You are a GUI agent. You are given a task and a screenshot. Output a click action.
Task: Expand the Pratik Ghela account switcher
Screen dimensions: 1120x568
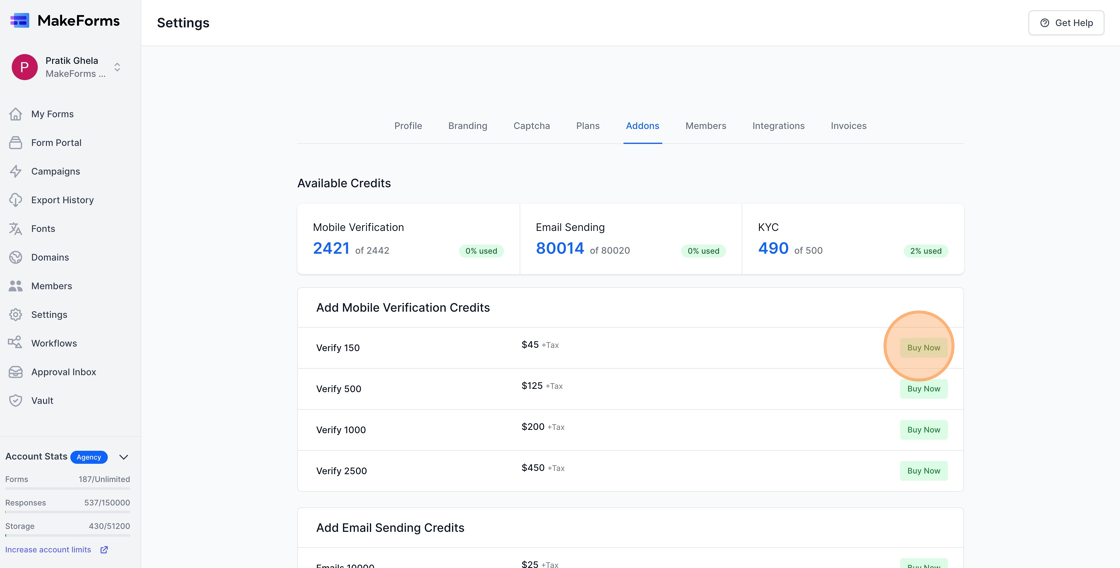click(x=117, y=67)
